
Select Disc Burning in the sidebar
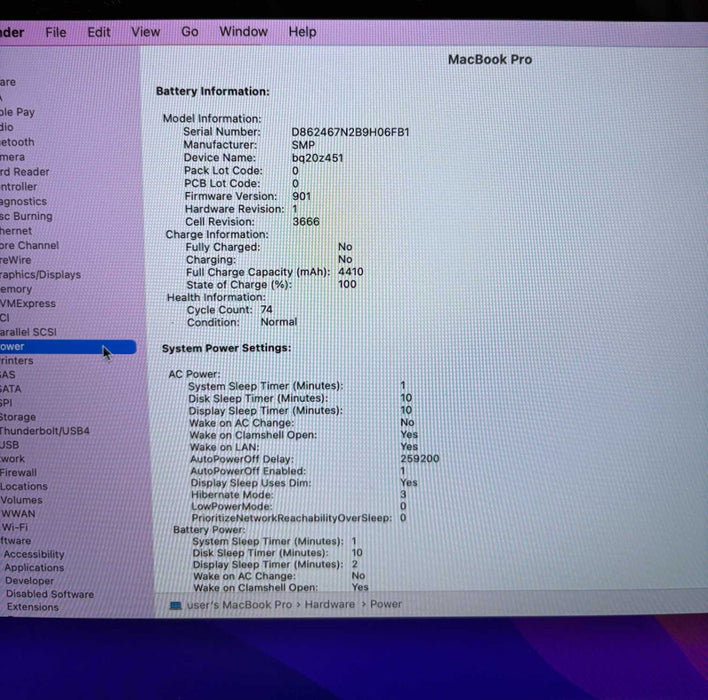coord(26,216)
